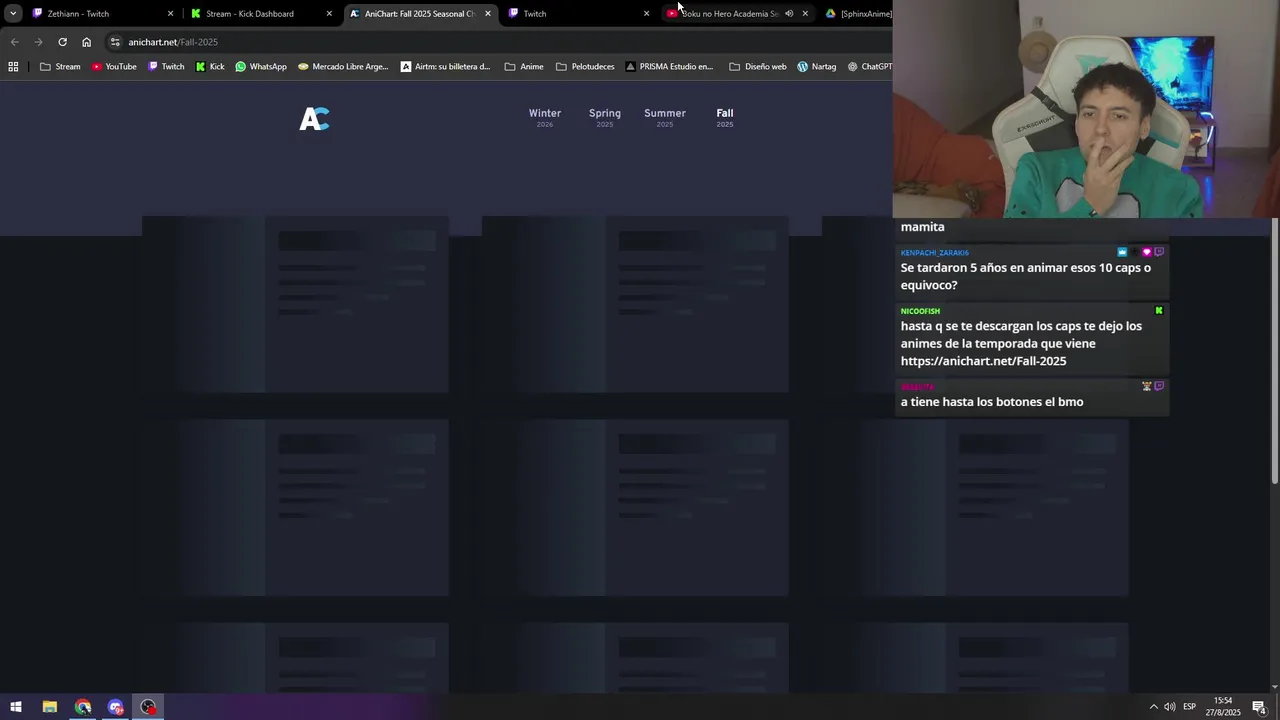Screen dimensions: 1280x720
Task: Switch to the SphinxAnime Drive tab
Action: [858, 14]
